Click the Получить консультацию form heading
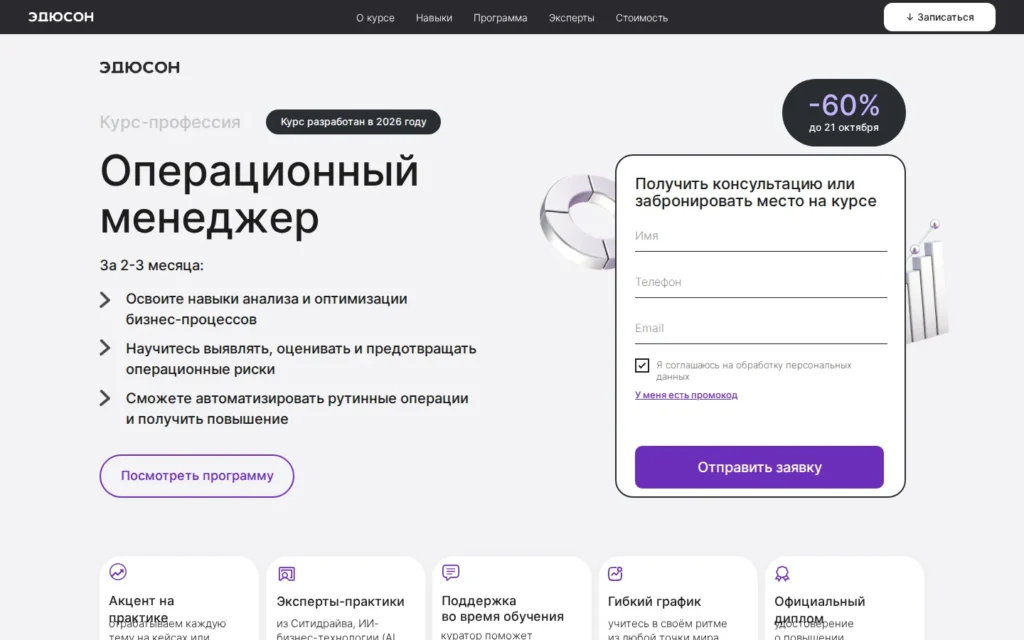Screen dimensions: 1024x640 click(x=756, y=192)
